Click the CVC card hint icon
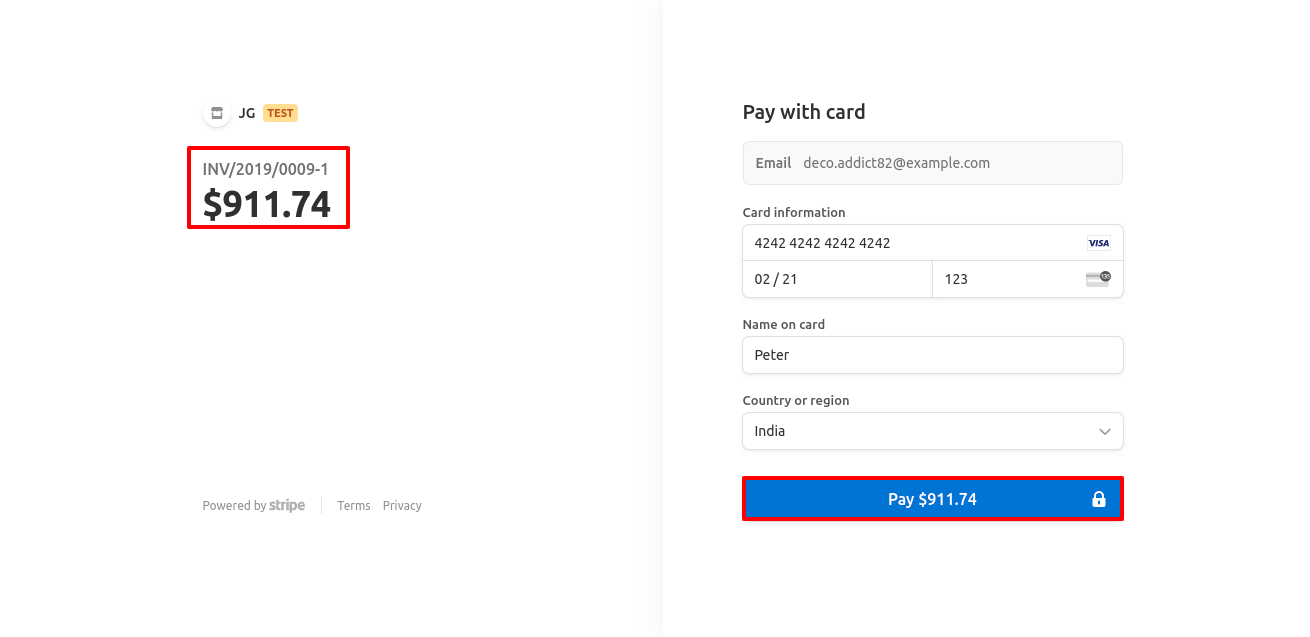The height and width of the screenshot is (637, 1310). (1098, 279)
